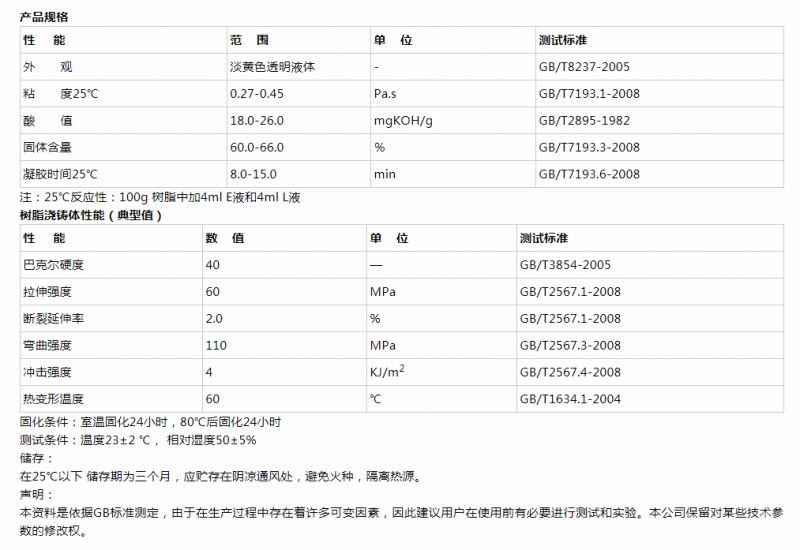Select the 拉伸强度 row label
This screenshot has width=800, height=550.
coord(47,292)
